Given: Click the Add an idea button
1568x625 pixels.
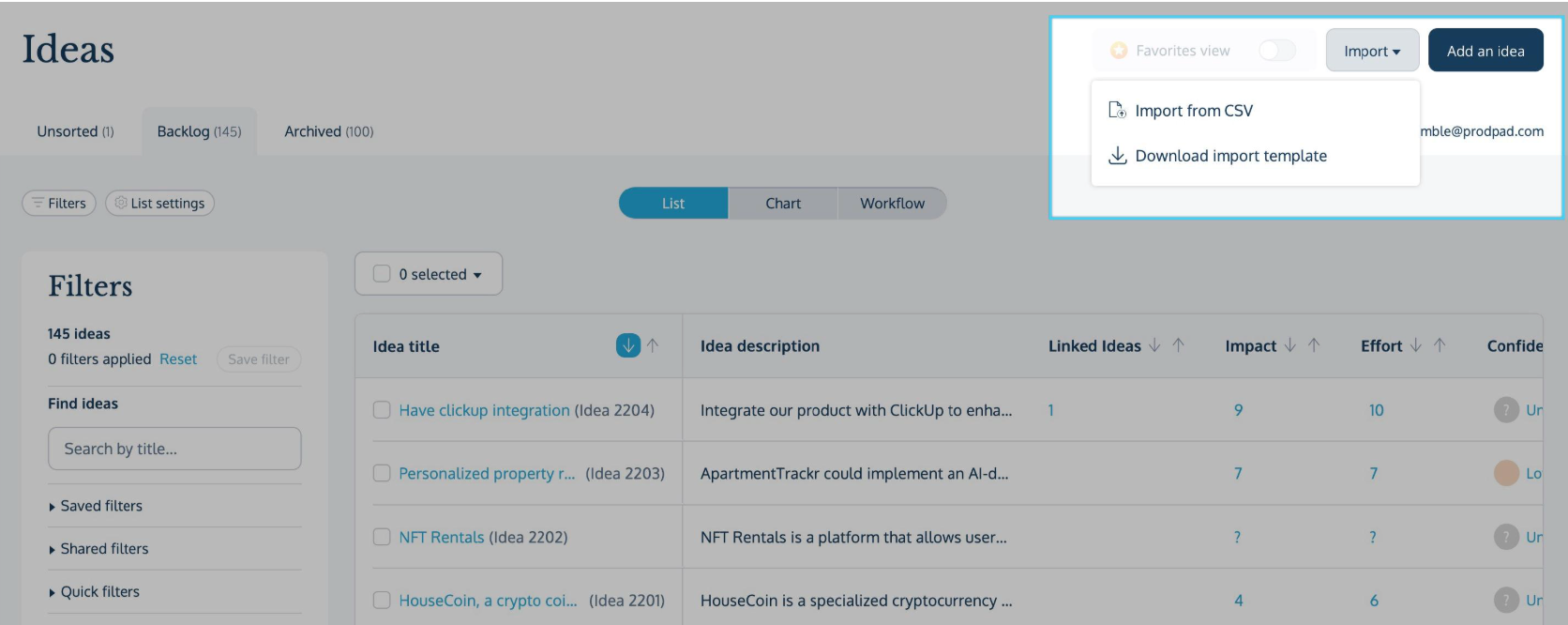Looking at the screenshot, I should (1485, 51).
